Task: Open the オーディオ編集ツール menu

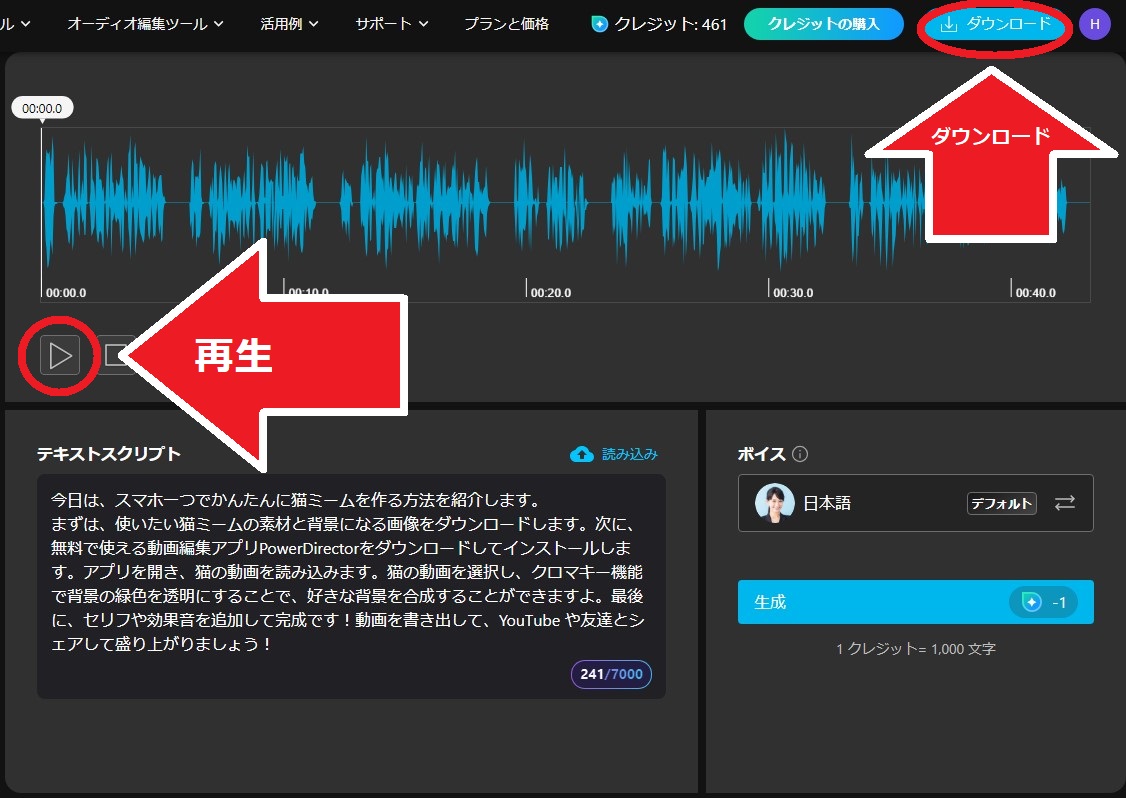Action: 145,24
